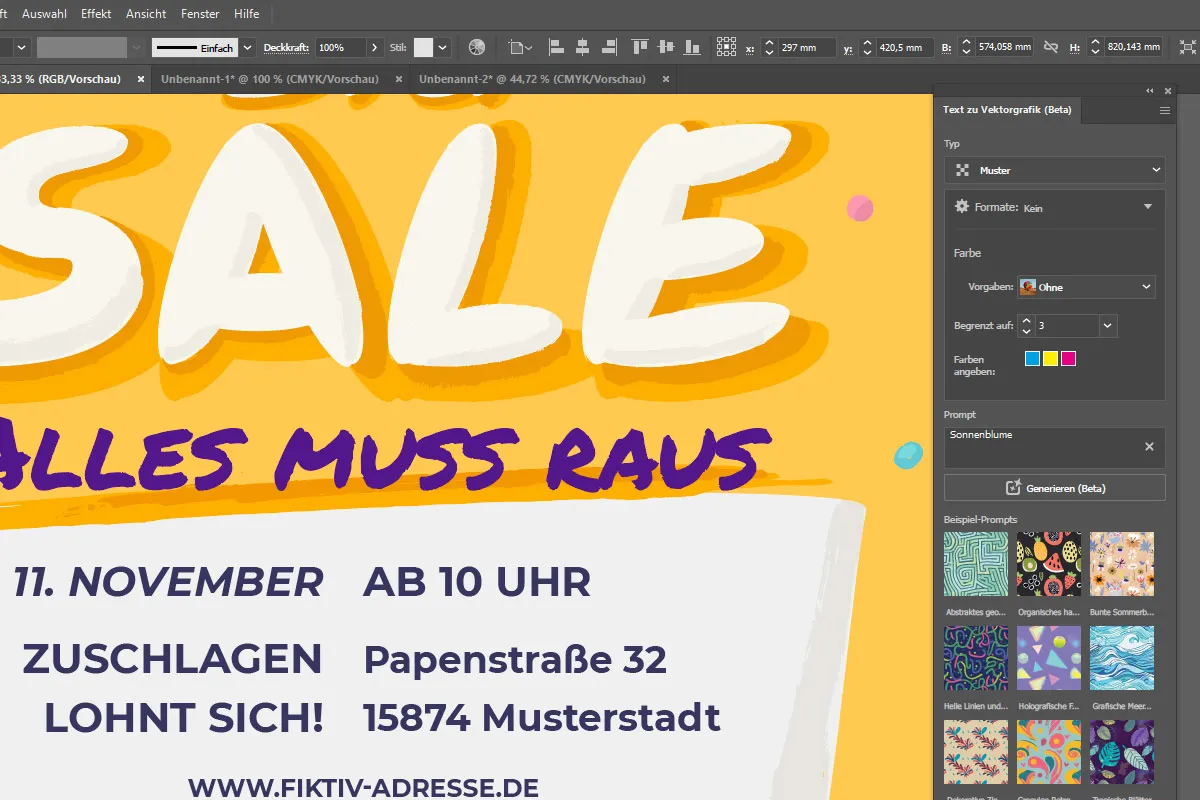Image resolution: width=1200 pixels, height=800 pixels.
Task: Open the stroke style Einfach dropdown arrow
Action: (247, 47)
